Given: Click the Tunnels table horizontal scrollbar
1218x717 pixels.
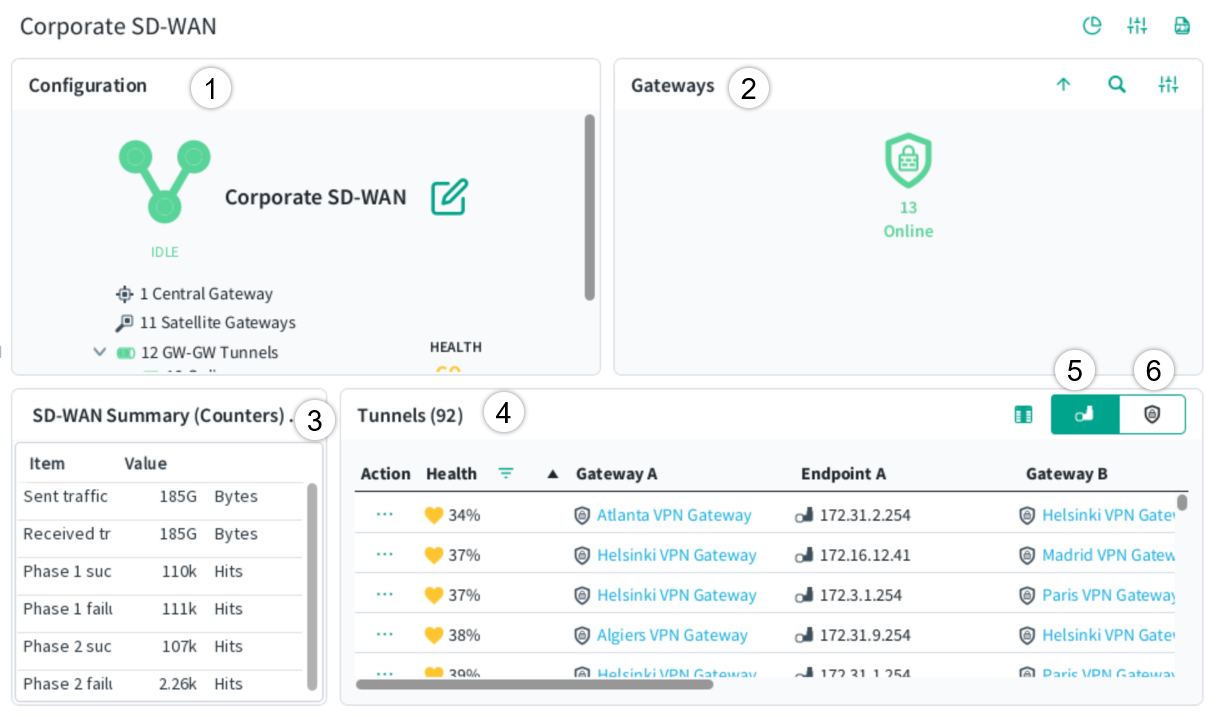Looking at the screenshot, I should [534, 685].
